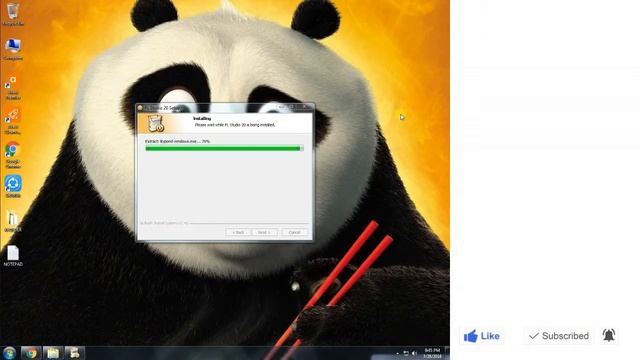This screenshot has width=640, height=360.
Task: Click the 'Extract:' status line text
Action: 178,141
